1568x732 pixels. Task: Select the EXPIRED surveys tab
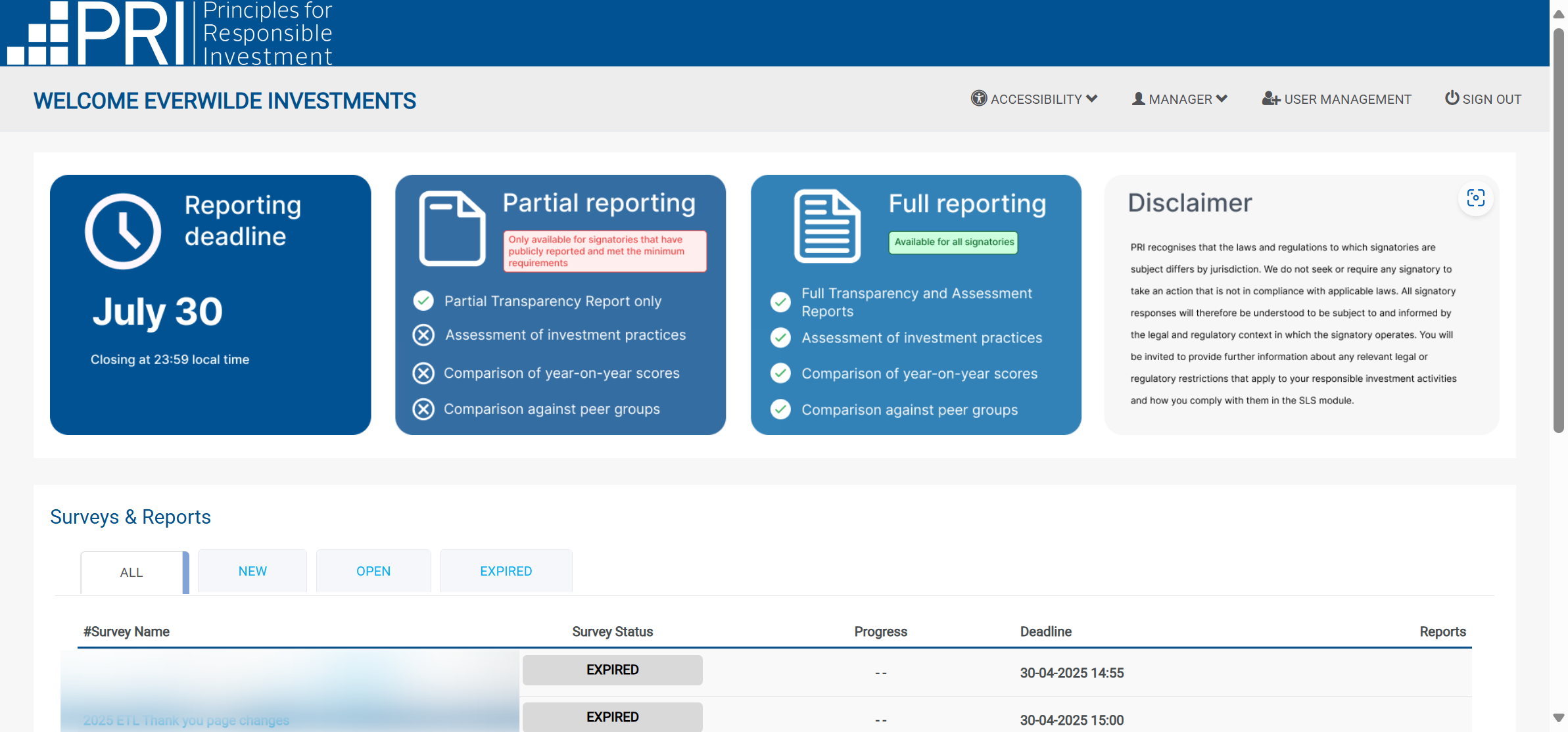506,571
